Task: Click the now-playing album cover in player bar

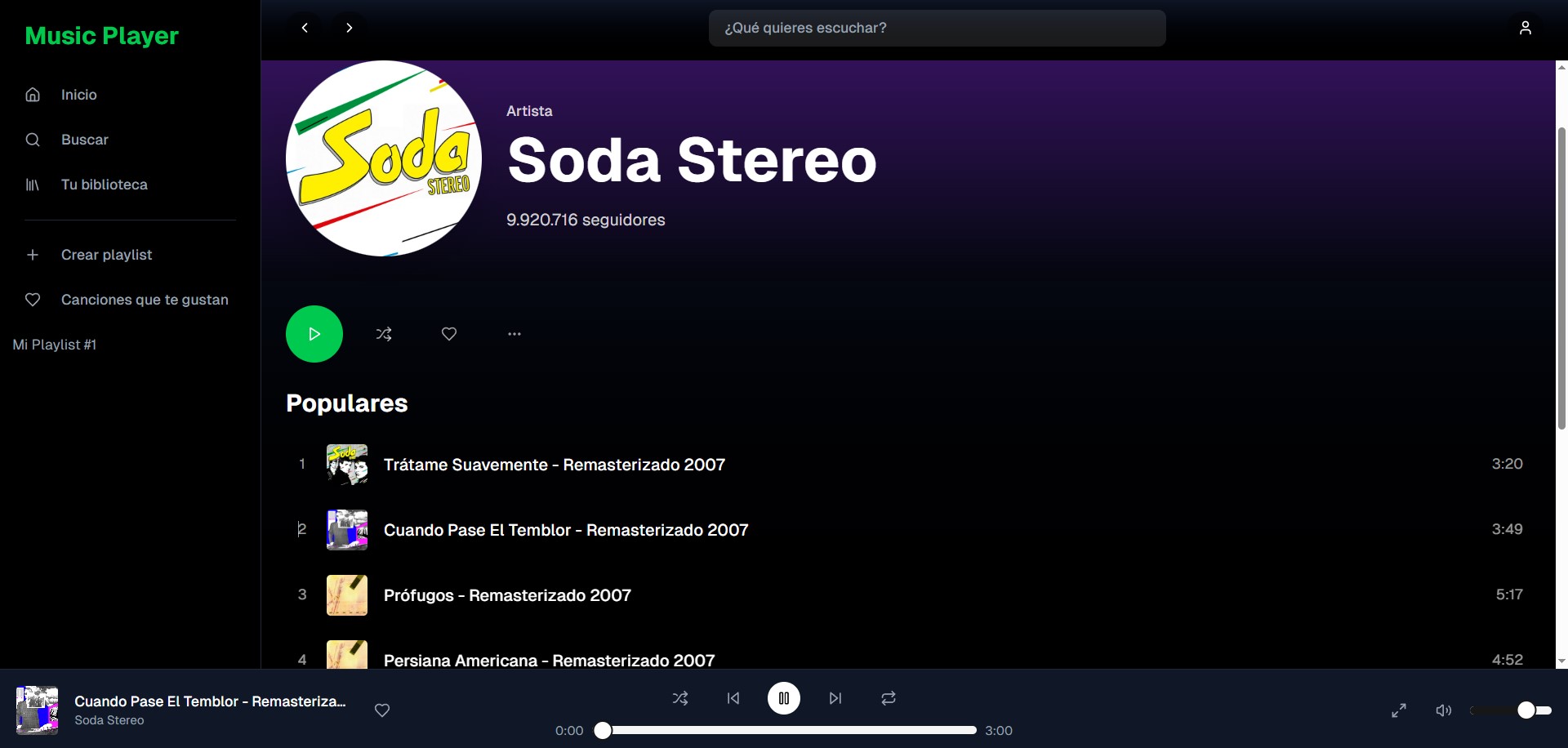Action: (38, 710)
